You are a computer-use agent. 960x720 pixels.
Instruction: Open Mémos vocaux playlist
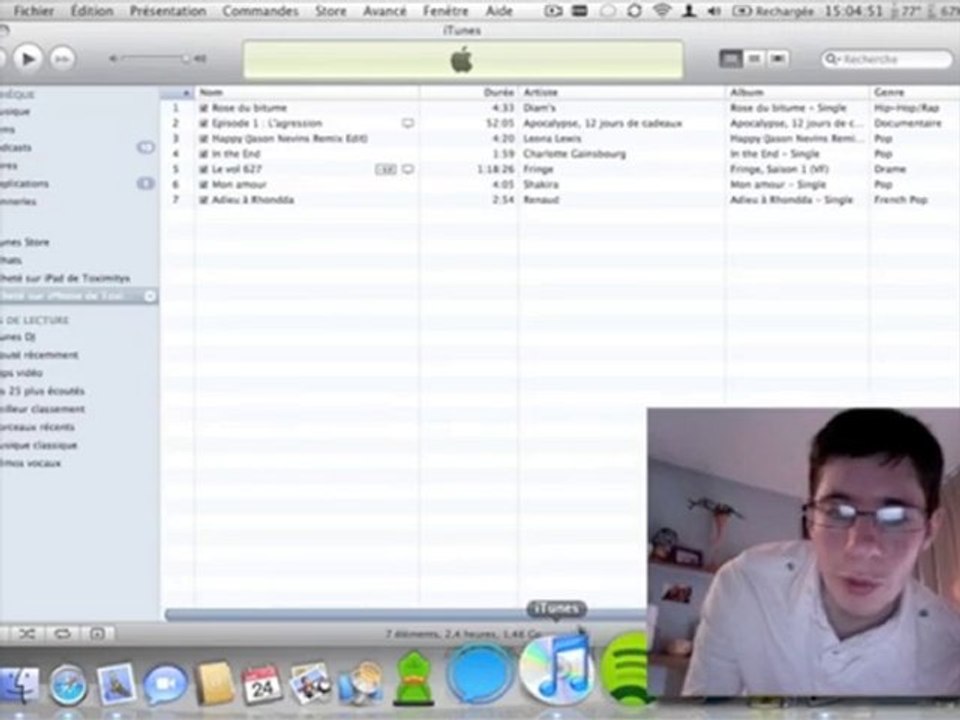pyautogui.click(x=31, y=463)
